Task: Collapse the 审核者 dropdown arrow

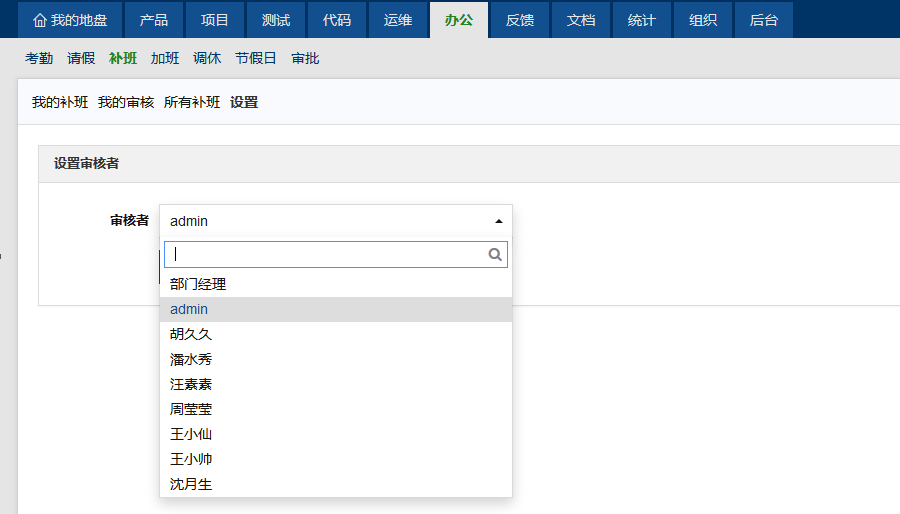Action: [x=498, y=221]
